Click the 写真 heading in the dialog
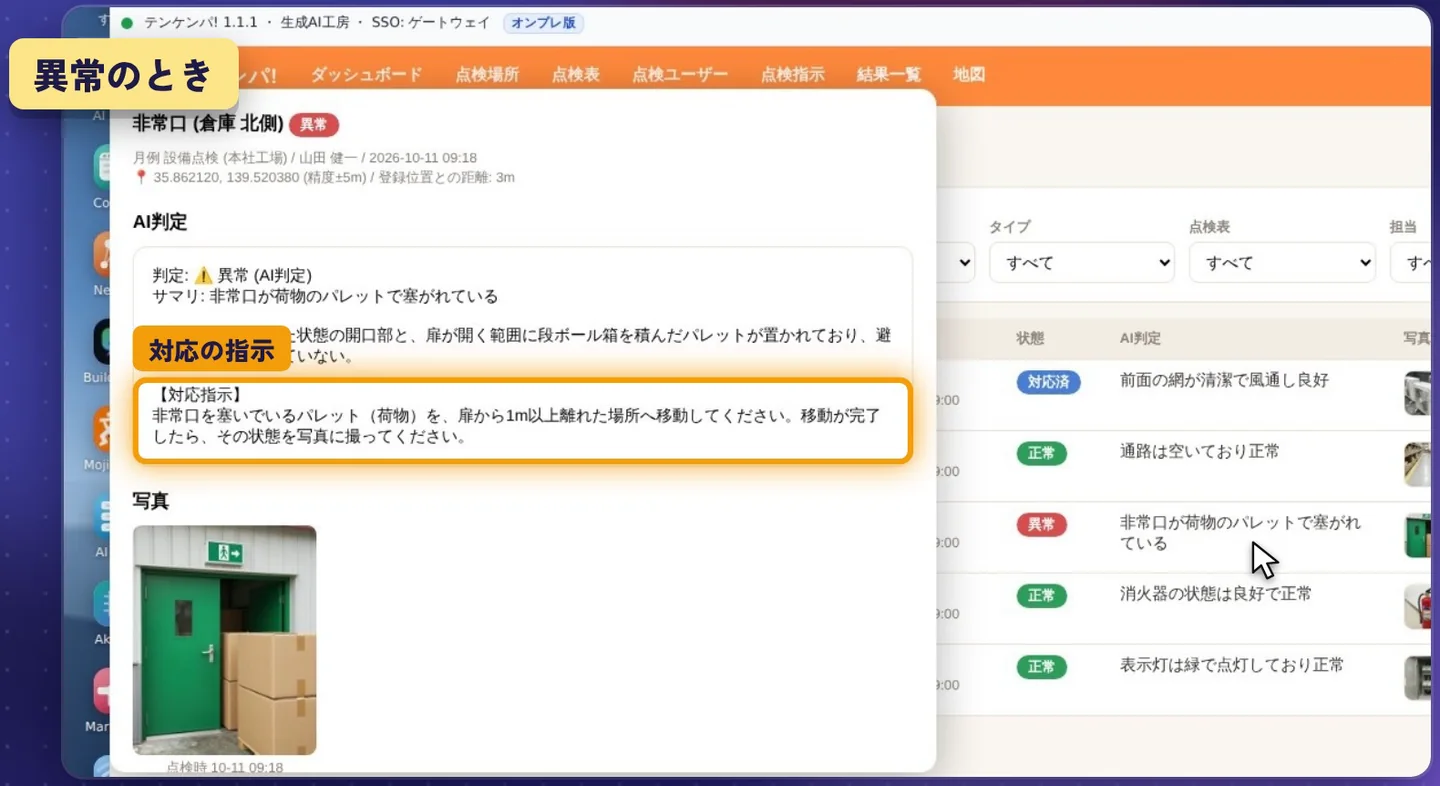The height and width of the screenshot is (786, 1440). [151, 501]
